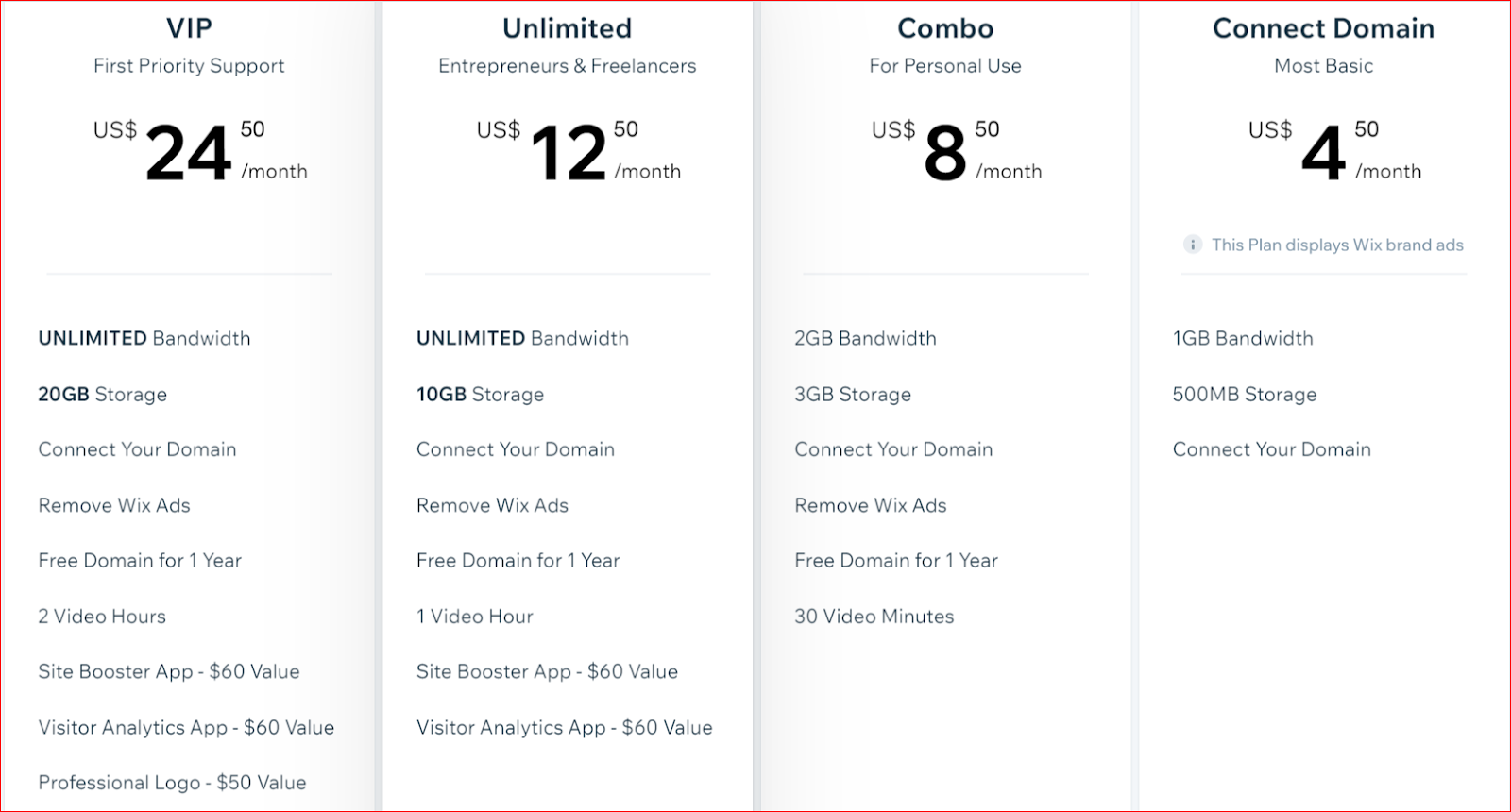Click the info icon beside Wix brand ads

coord(1193,245)
